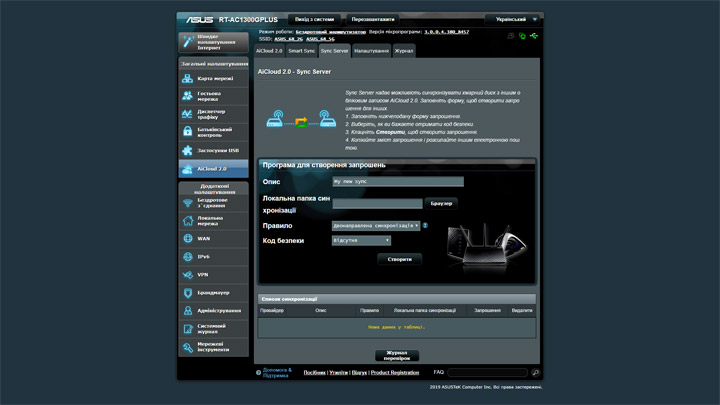Open the WAN sidebar item
Screen dimensions: 720x405
(214, 239)
